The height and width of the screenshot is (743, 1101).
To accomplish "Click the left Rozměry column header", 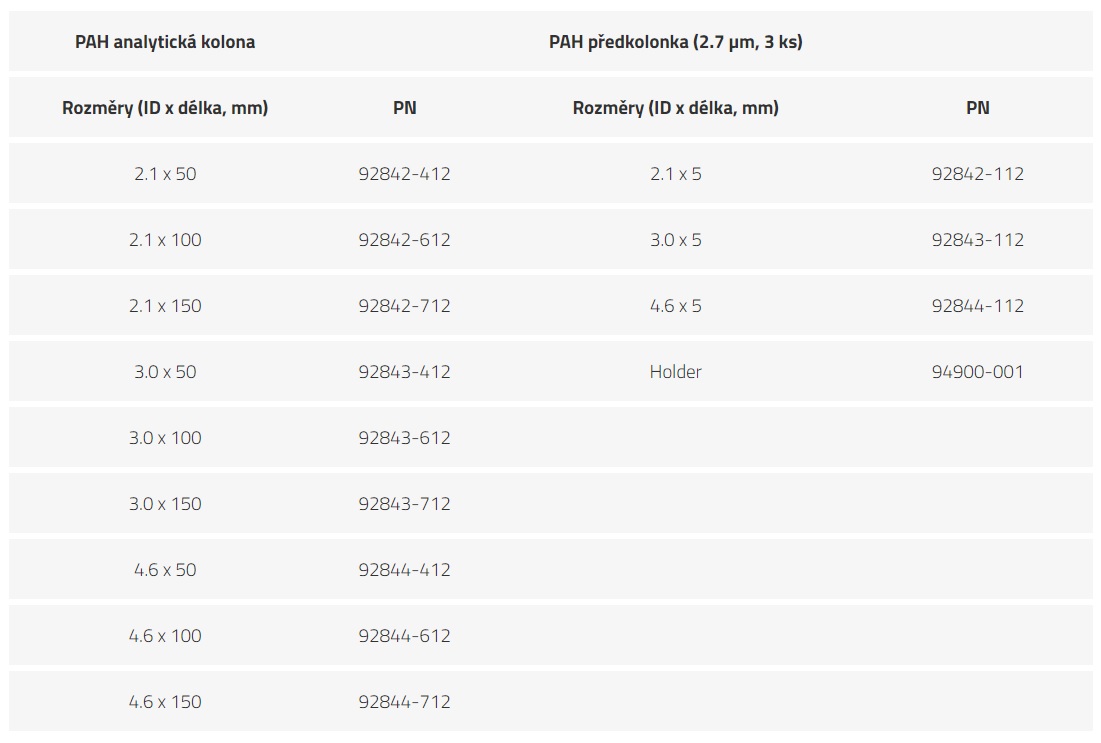I will point(165,108).
